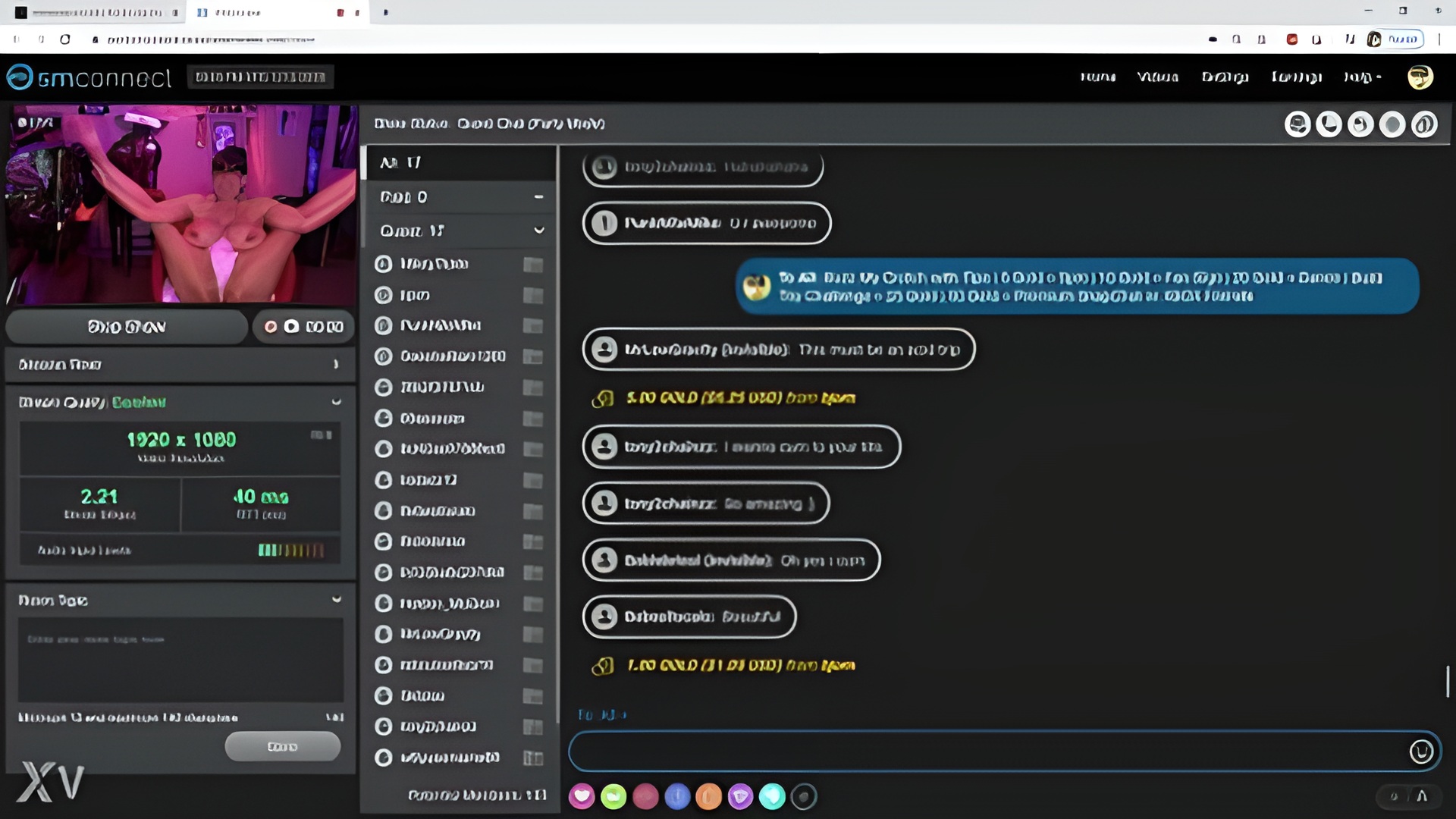Collapse the room topic panel above the text area
This screenshot has width=1456, height=819.
pyautogui.click(x=336, y=600)
